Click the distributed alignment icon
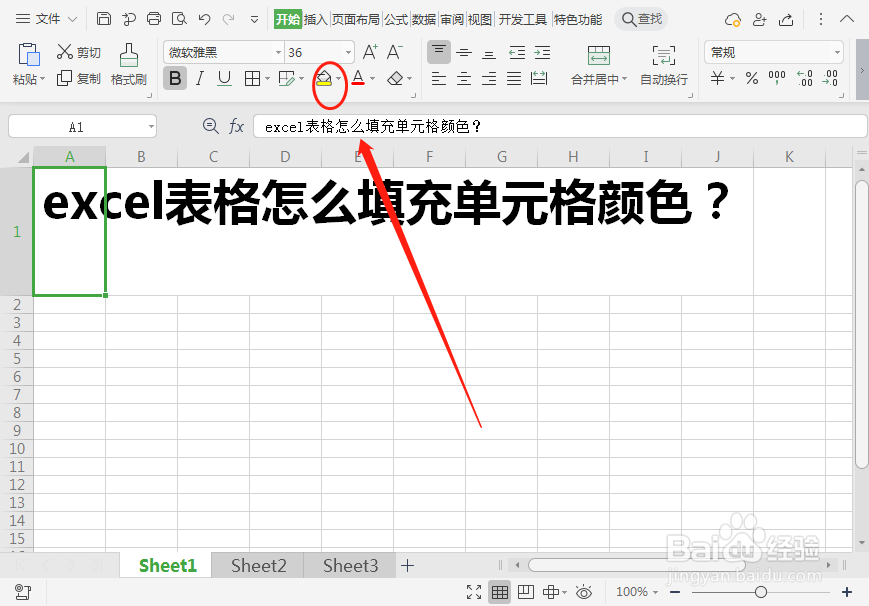 click(539, 78)
